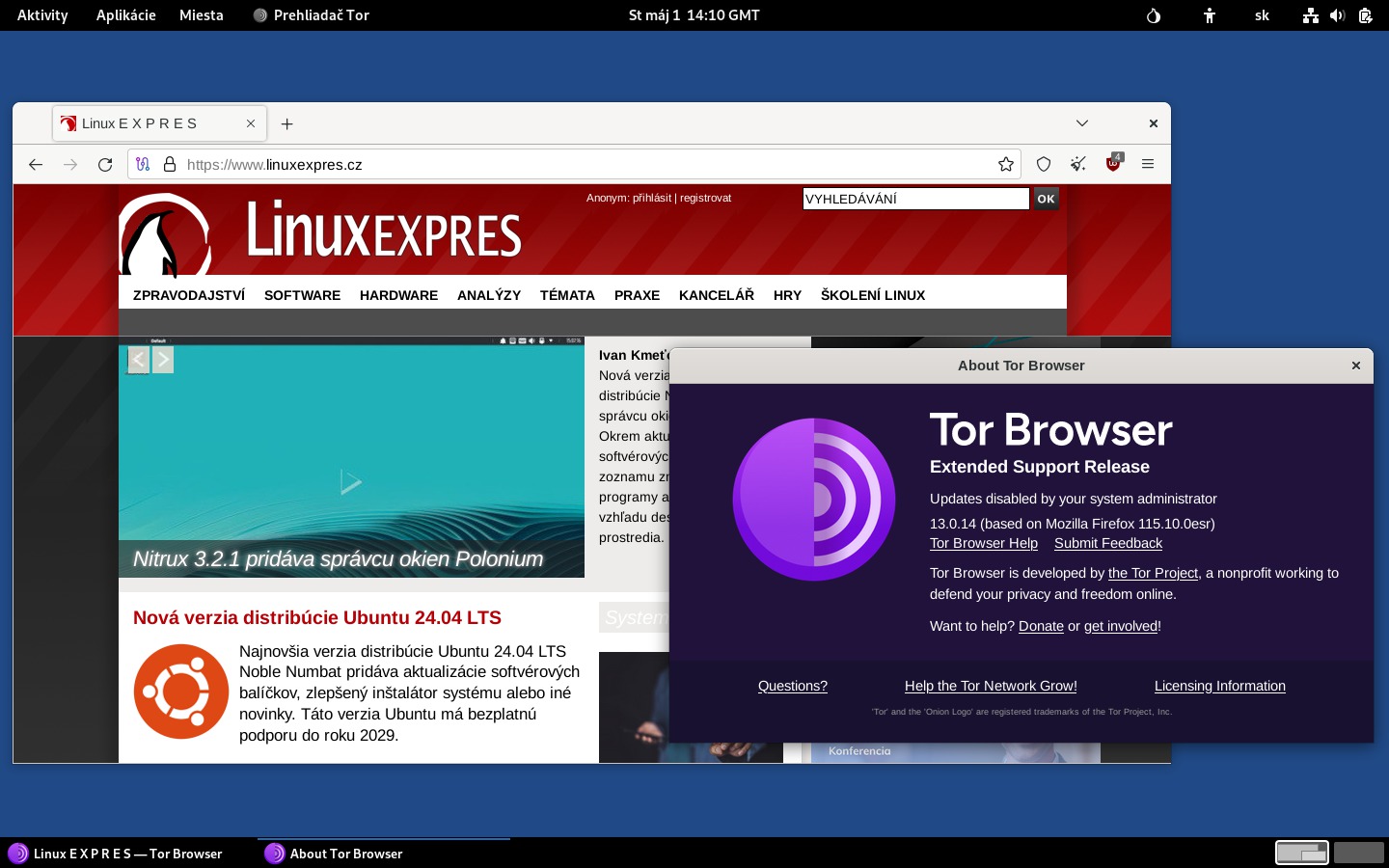The image size is (1389, 868).
Task: Select the Linux EXPRES browser tab
Action: click(x=159, y=123)
